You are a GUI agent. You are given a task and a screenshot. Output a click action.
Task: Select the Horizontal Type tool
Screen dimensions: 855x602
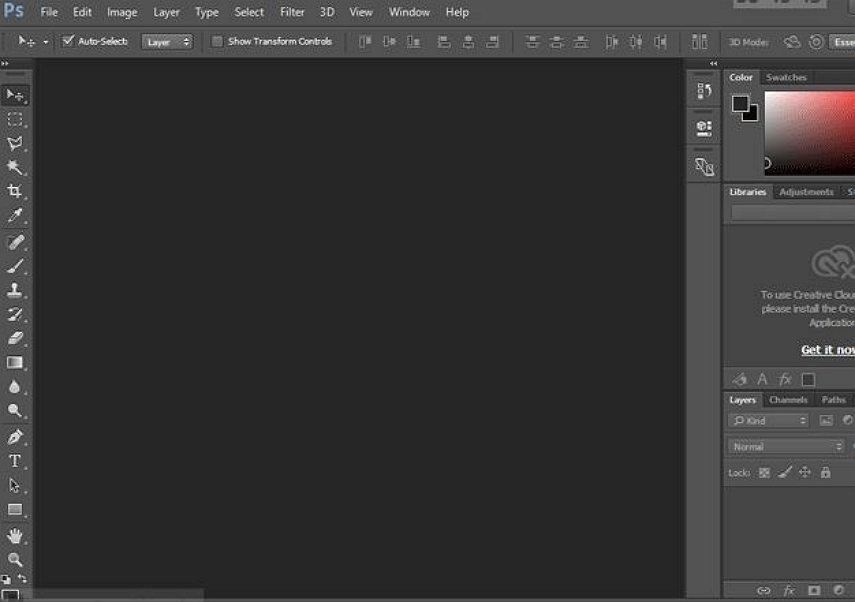[15, 461]
